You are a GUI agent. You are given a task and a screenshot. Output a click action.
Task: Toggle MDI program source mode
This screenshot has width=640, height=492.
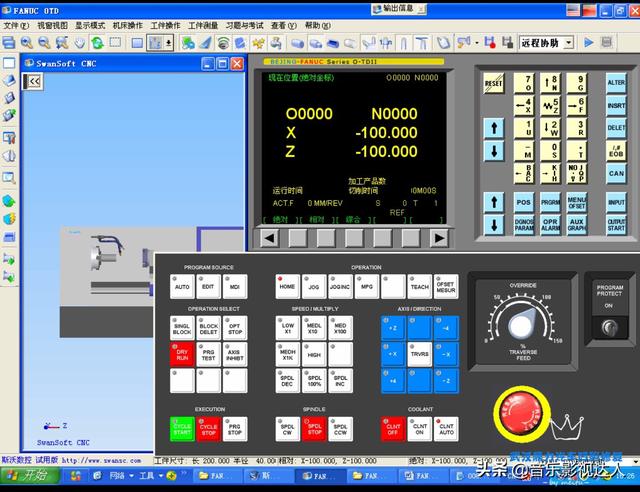235,286
